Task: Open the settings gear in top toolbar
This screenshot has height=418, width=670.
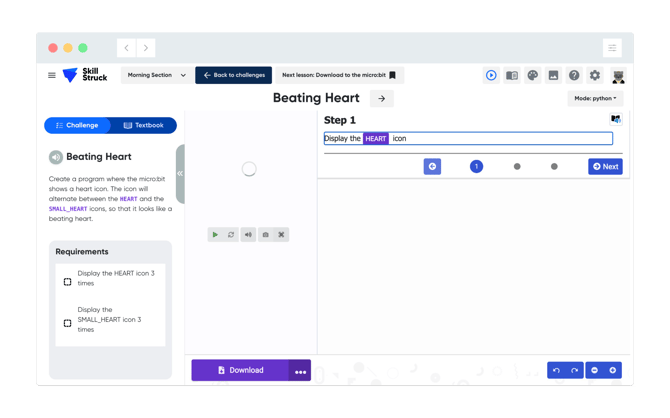Action: [x=595, y=75]
